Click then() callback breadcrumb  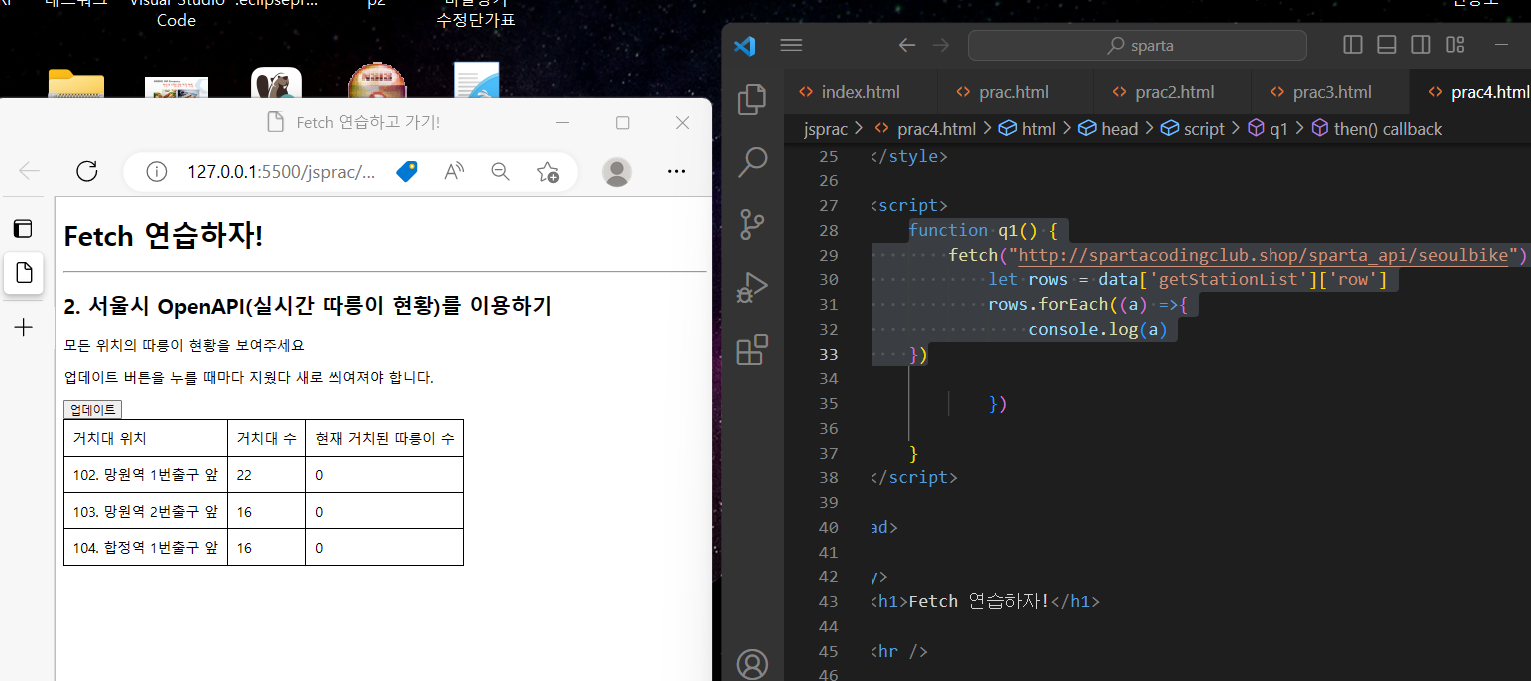1376,129
